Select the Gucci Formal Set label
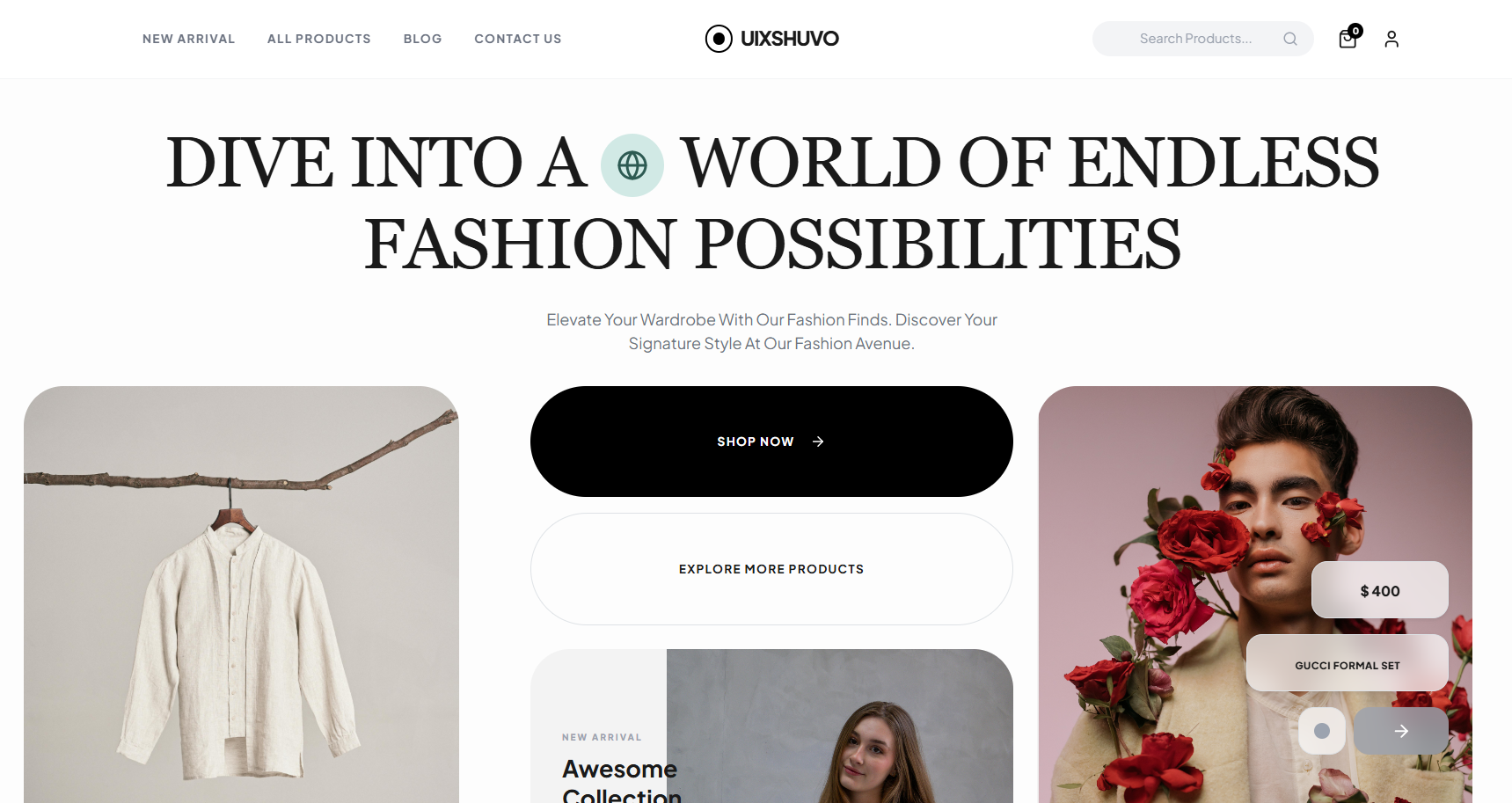The image size is (1512, 803). (x=1348, y=663)
